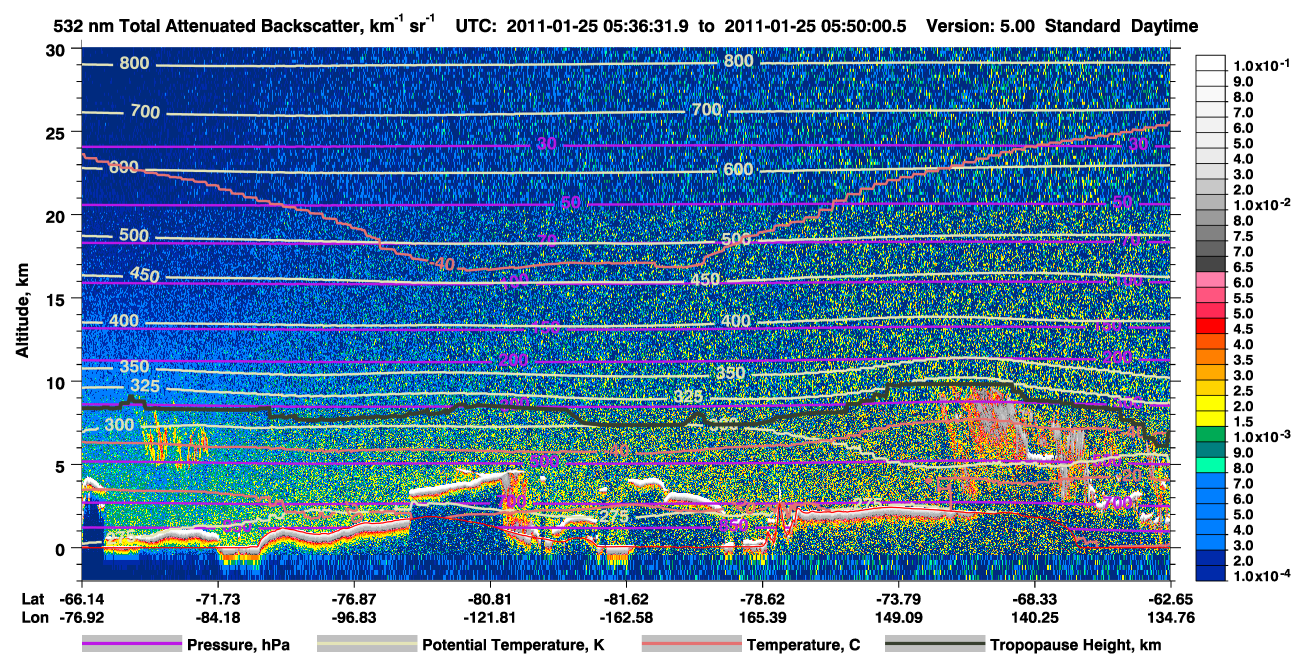Click the latitude value '-68.33'

tap(1035, 599)
